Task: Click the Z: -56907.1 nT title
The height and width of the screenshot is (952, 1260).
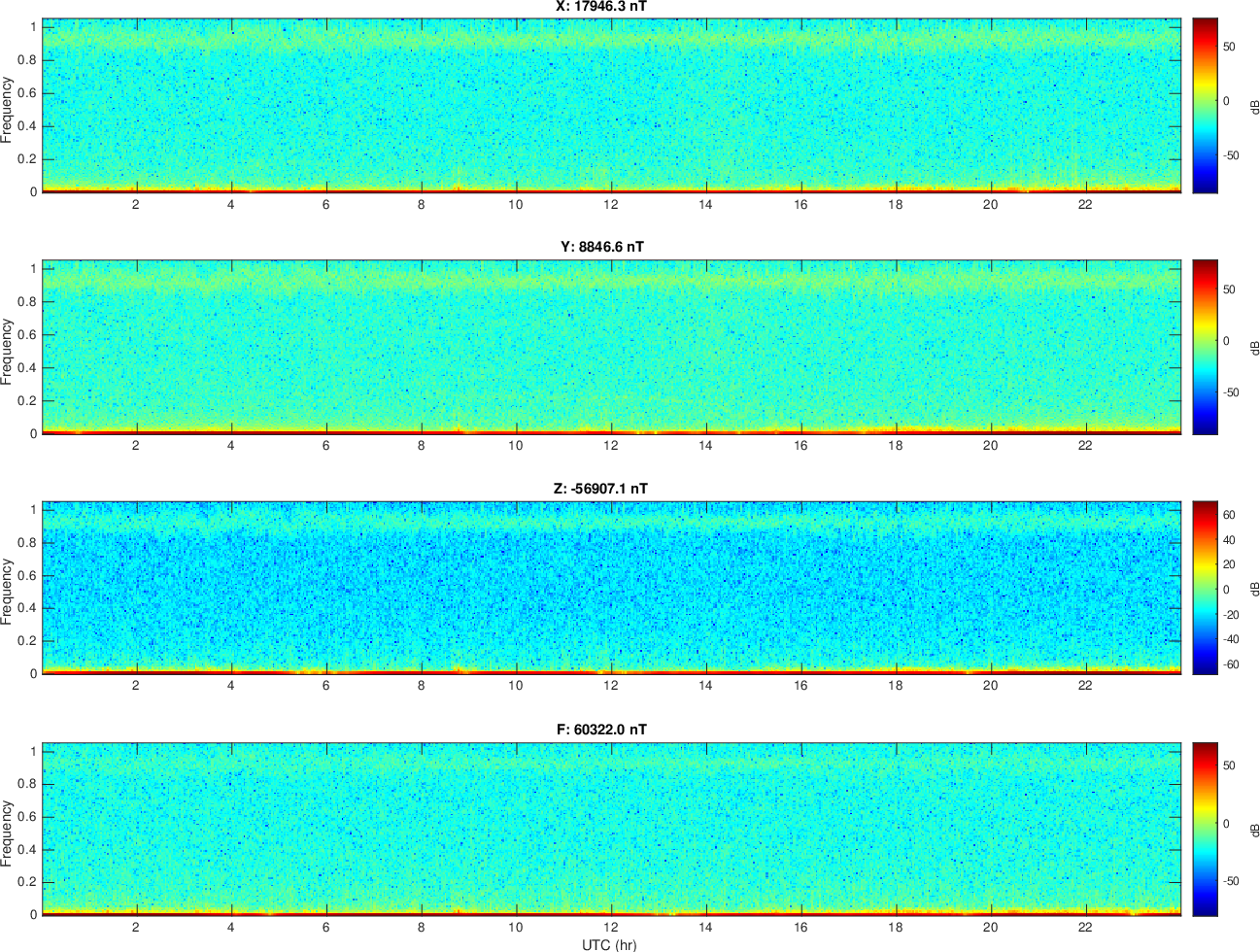Action: coord(600,489)
